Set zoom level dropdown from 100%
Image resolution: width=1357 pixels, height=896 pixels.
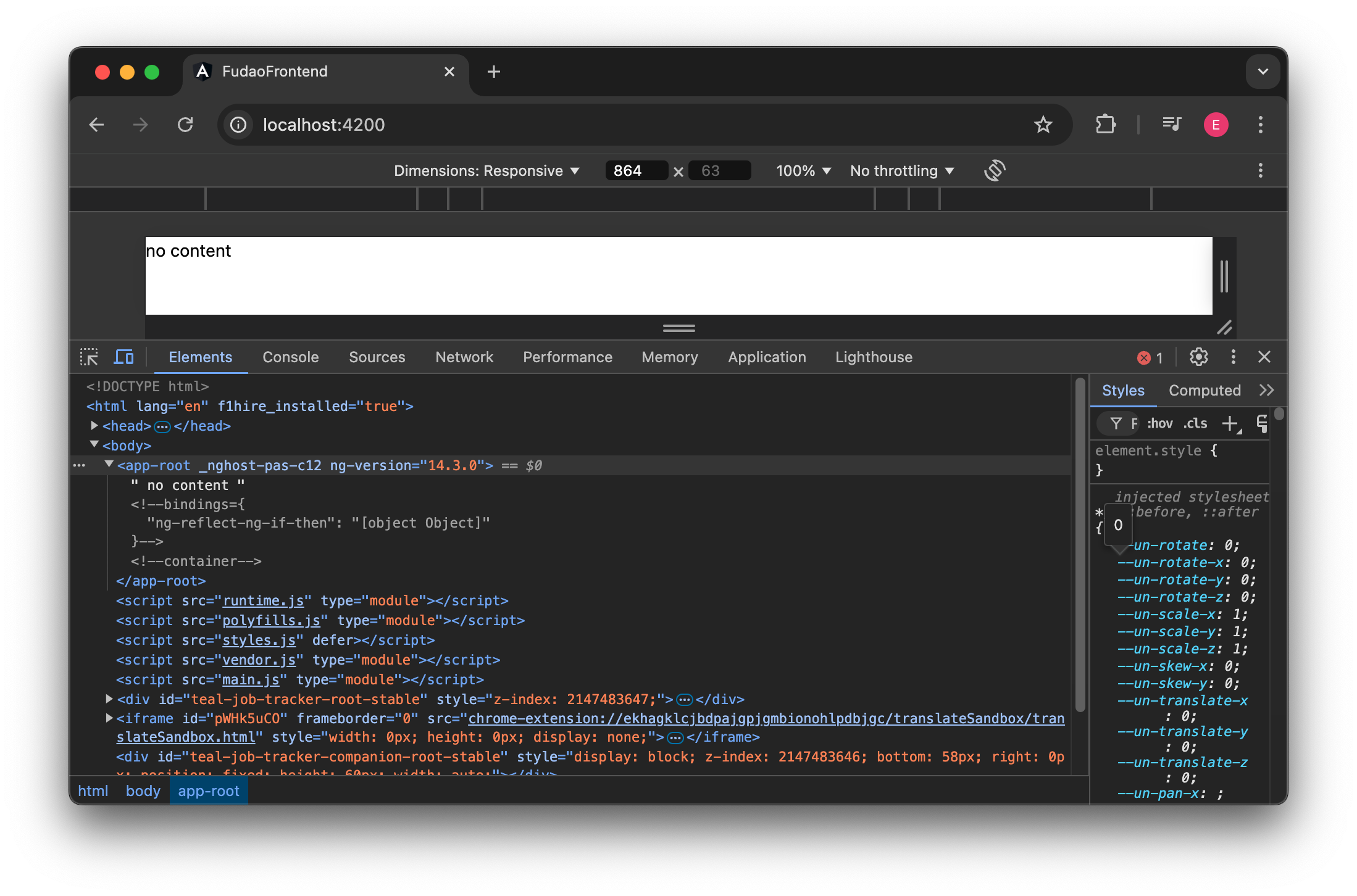(802, 170)
